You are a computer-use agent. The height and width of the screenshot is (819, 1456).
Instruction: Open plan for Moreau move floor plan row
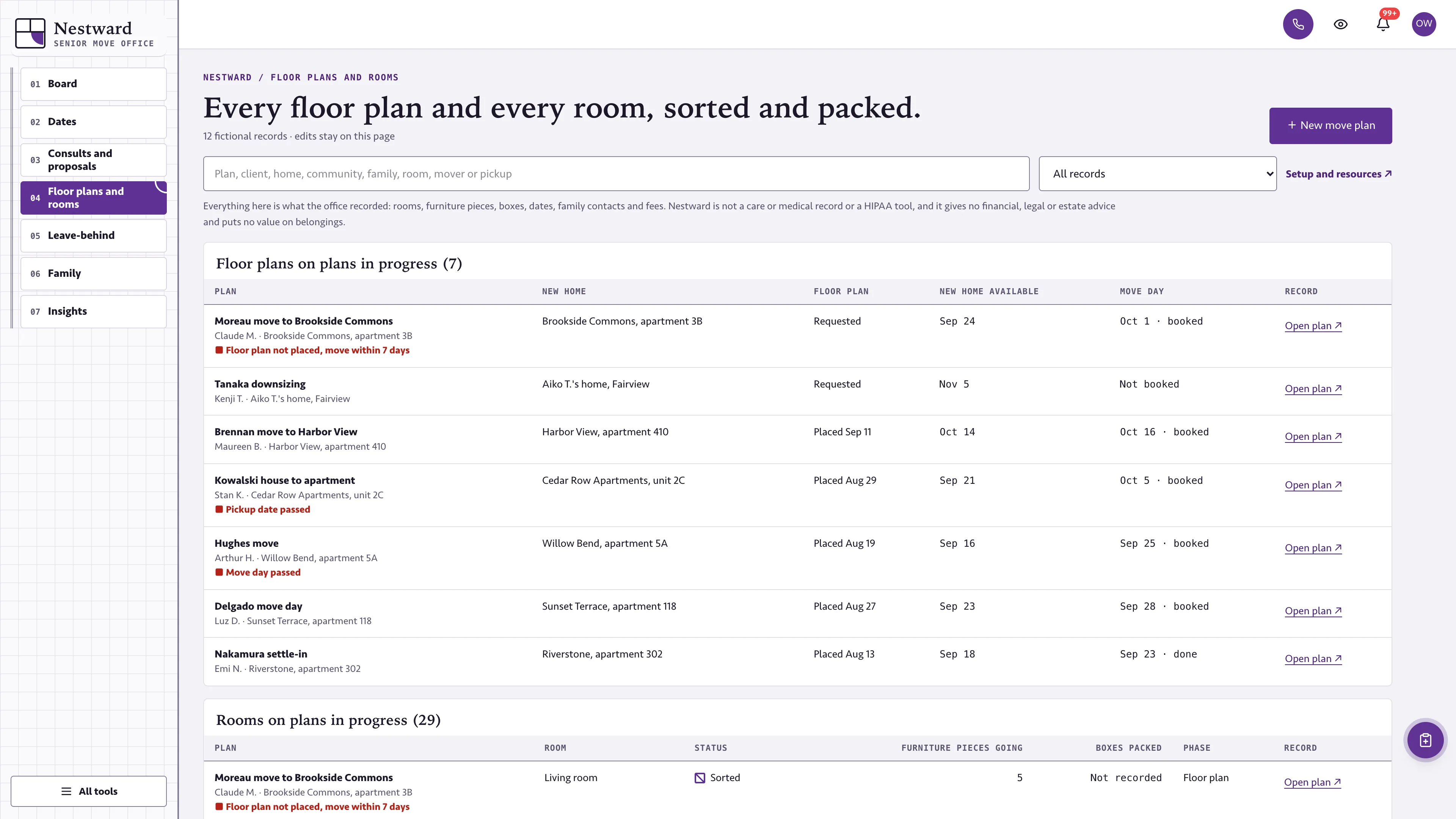(1313, 326)
